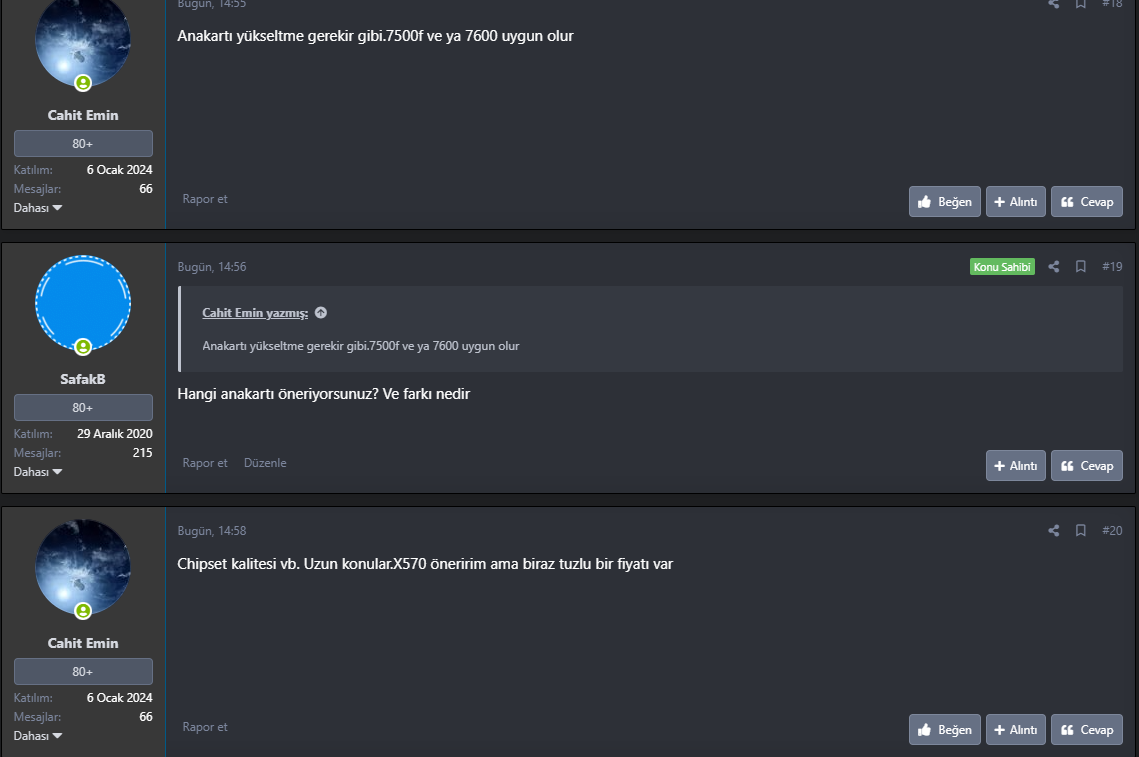The image size is (1139, 757).
Task: Report SafakB's post via Rapor et
Action: point(205,463)
